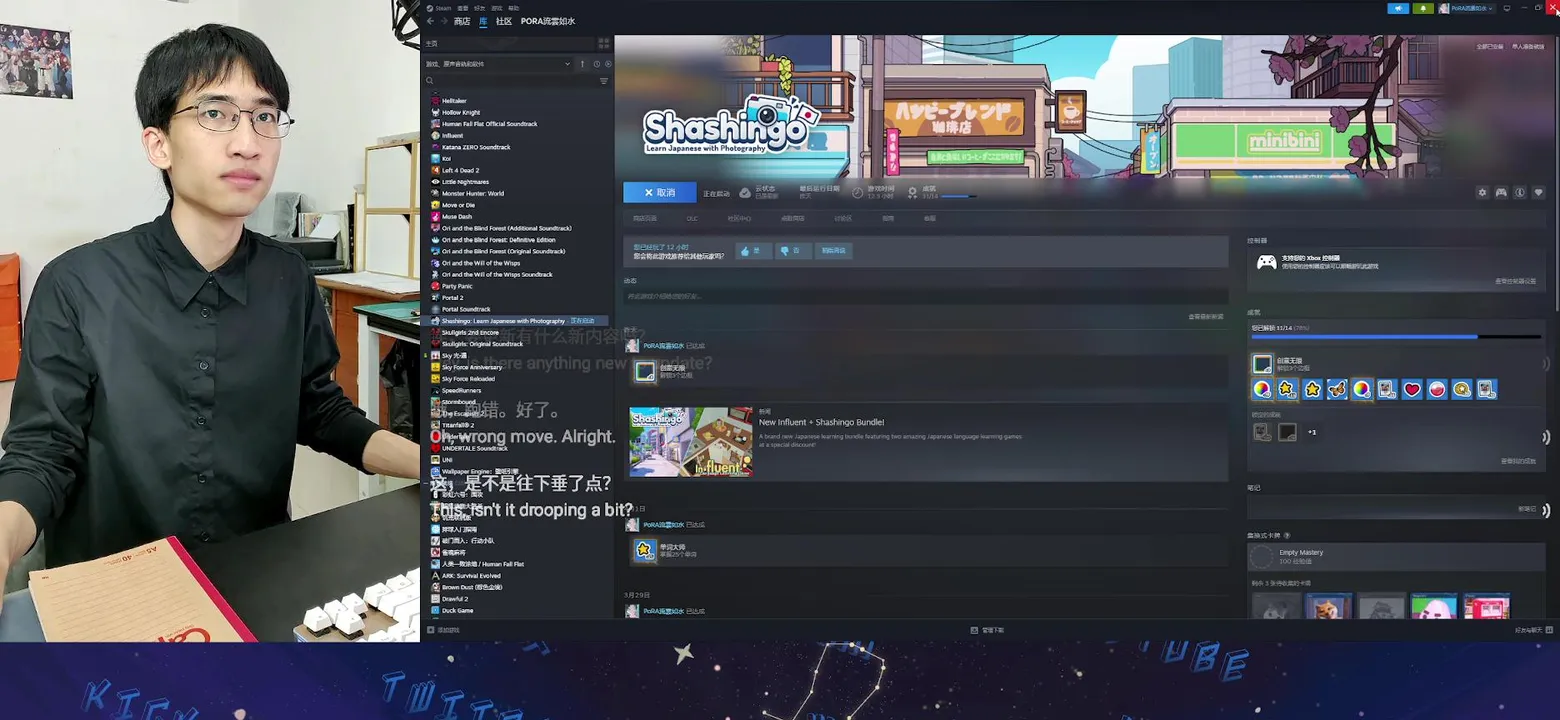Click the cloud status icon under banner

pyautogui.click(x=745, y=193)
